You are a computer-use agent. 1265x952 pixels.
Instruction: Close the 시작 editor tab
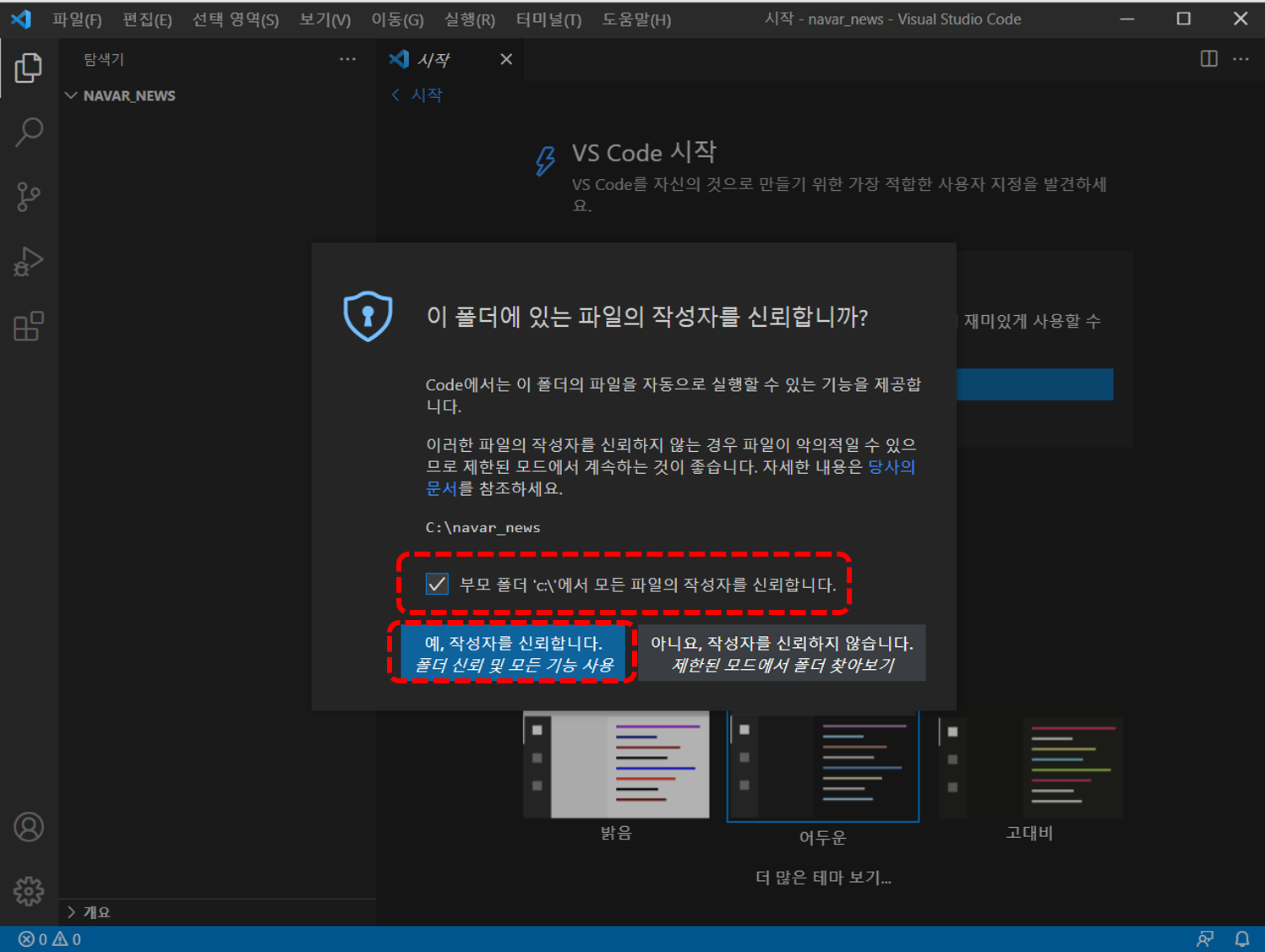coord(506,59)
